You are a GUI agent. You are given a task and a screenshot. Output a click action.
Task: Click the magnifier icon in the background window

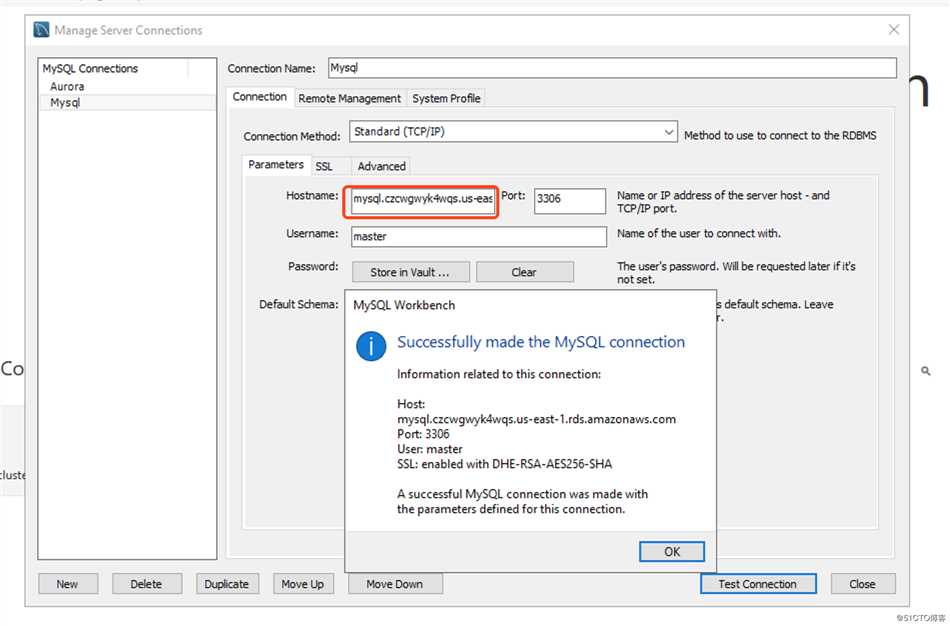tap(926, 370)
